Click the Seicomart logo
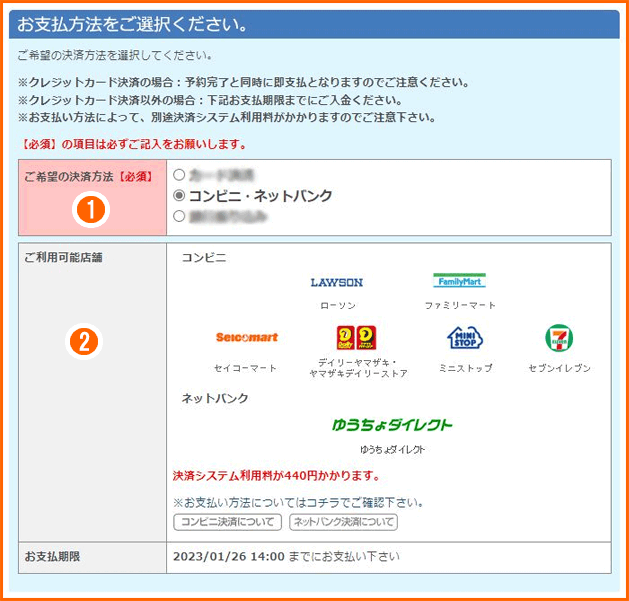Screen dimensions: 629x601 (x=247, y=337)
